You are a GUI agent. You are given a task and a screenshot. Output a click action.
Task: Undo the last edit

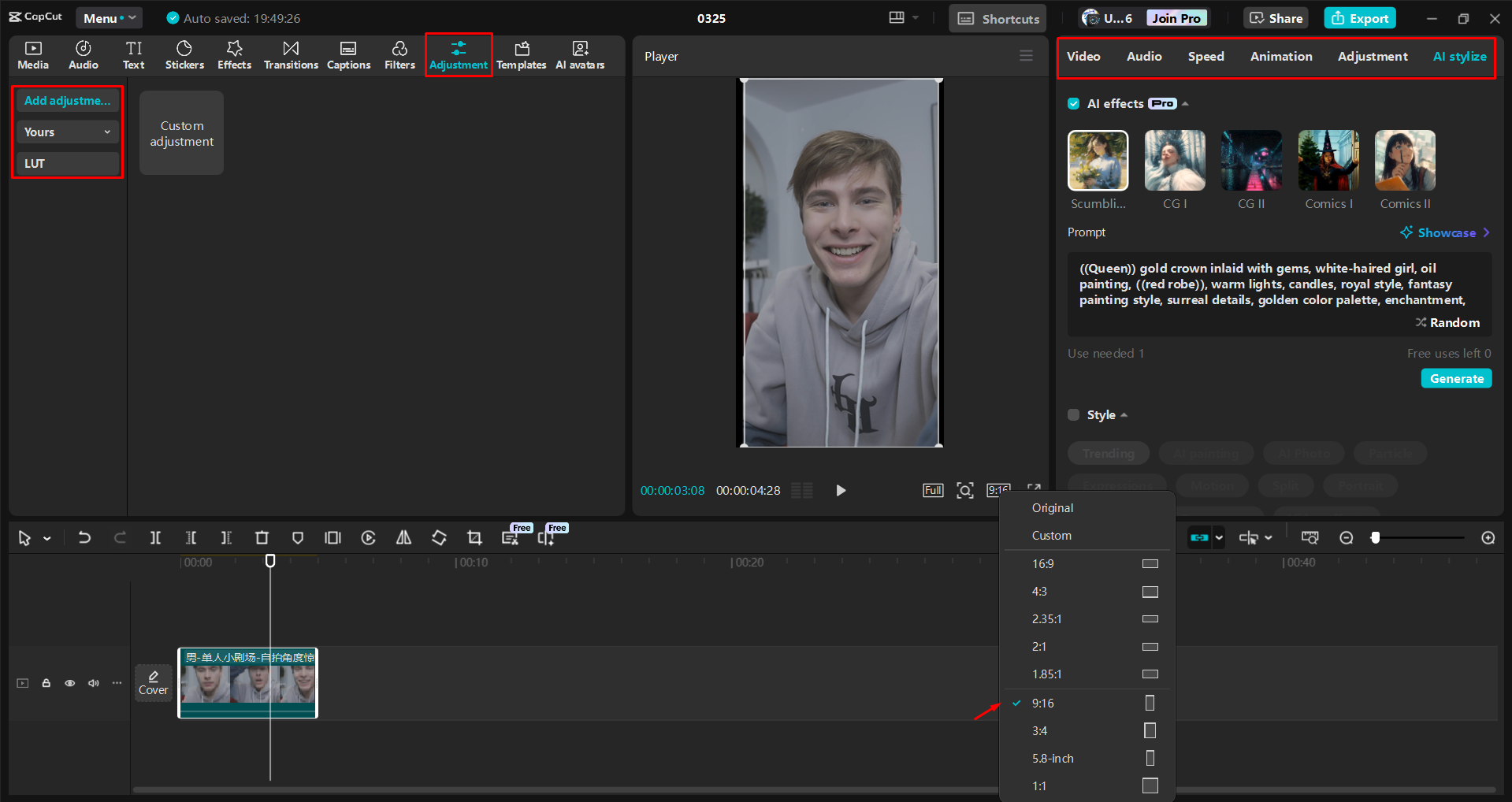click(84, 537)
